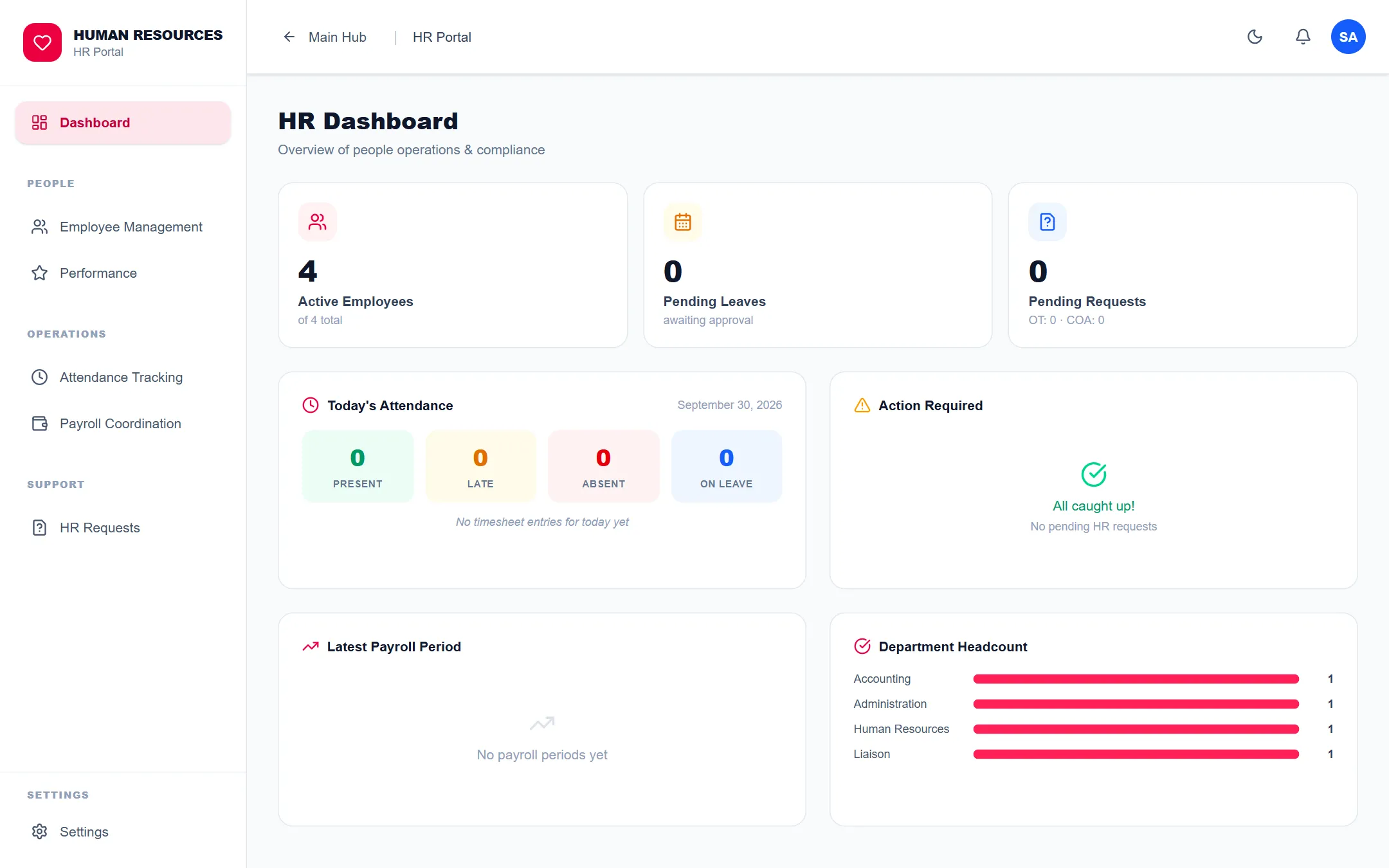Click the Settings gear icon
The width and height of the screenshot is (1389, 868).
40,831
